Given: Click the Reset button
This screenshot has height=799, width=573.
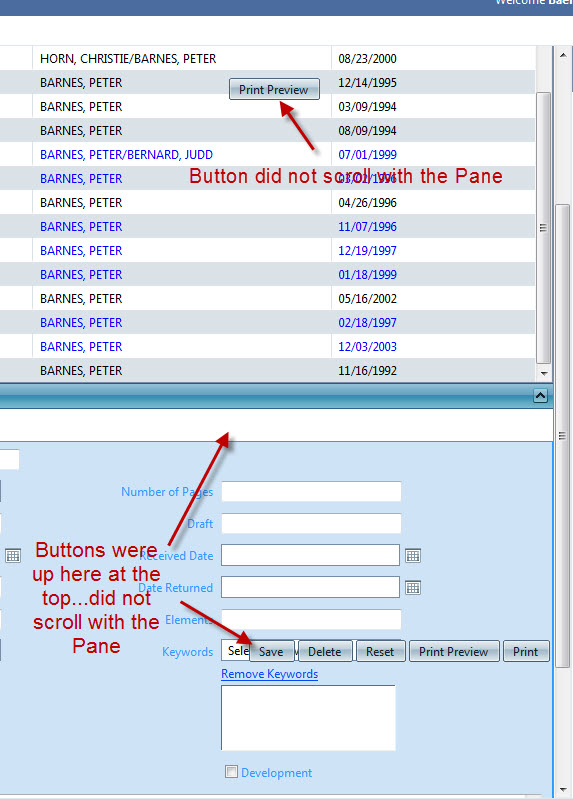Looking at the screenshot, I should [380, 652].
